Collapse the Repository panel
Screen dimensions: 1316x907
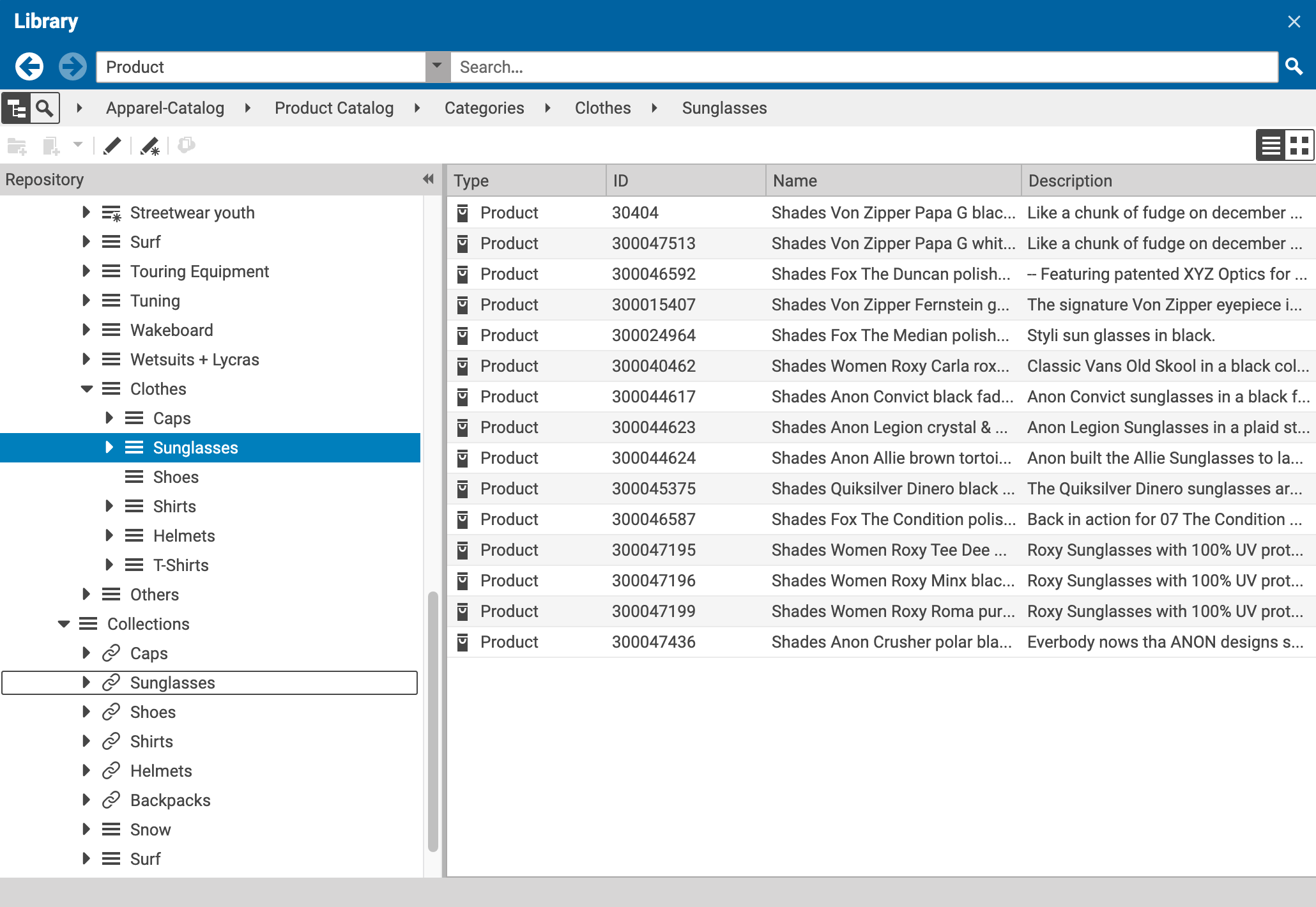coord(428,179)
